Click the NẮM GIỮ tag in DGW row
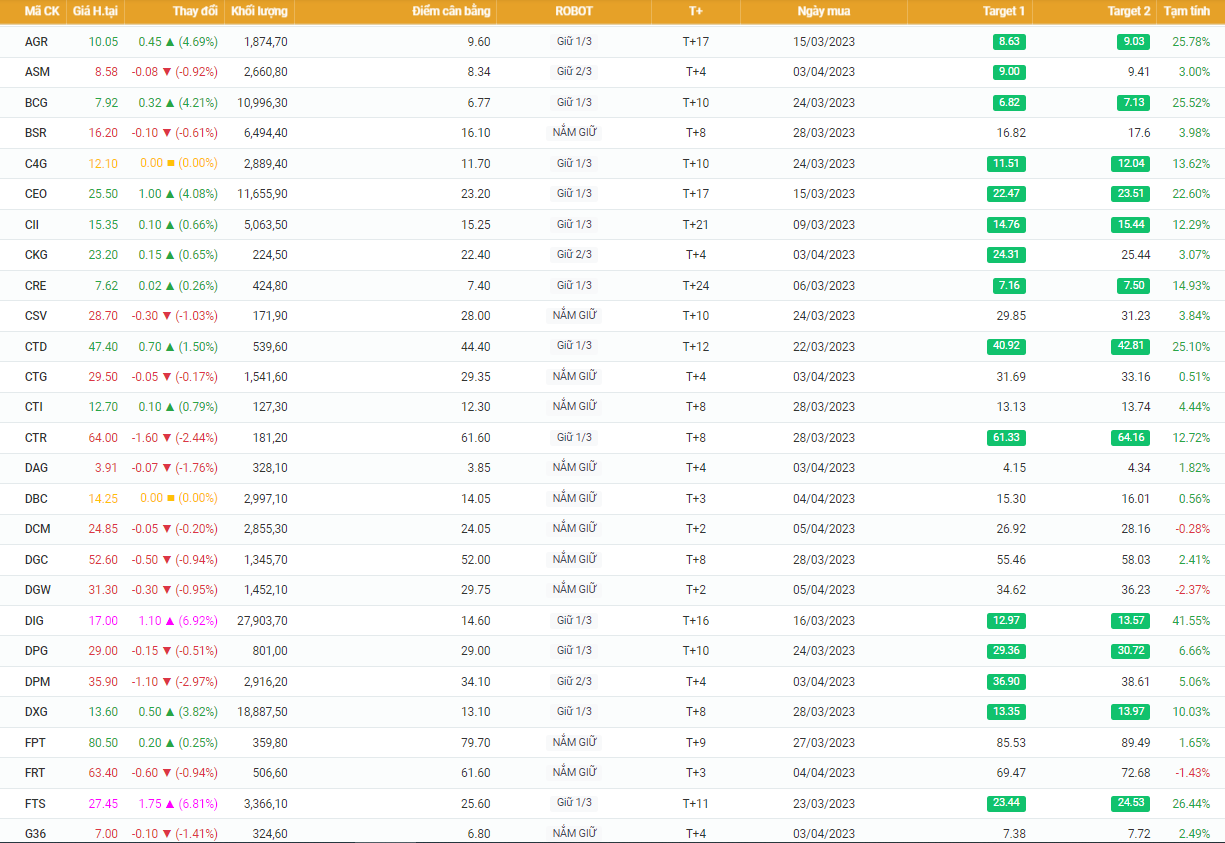Image resolution: width=1225 pixels, height=843 pixels. (x=574, y=589)
